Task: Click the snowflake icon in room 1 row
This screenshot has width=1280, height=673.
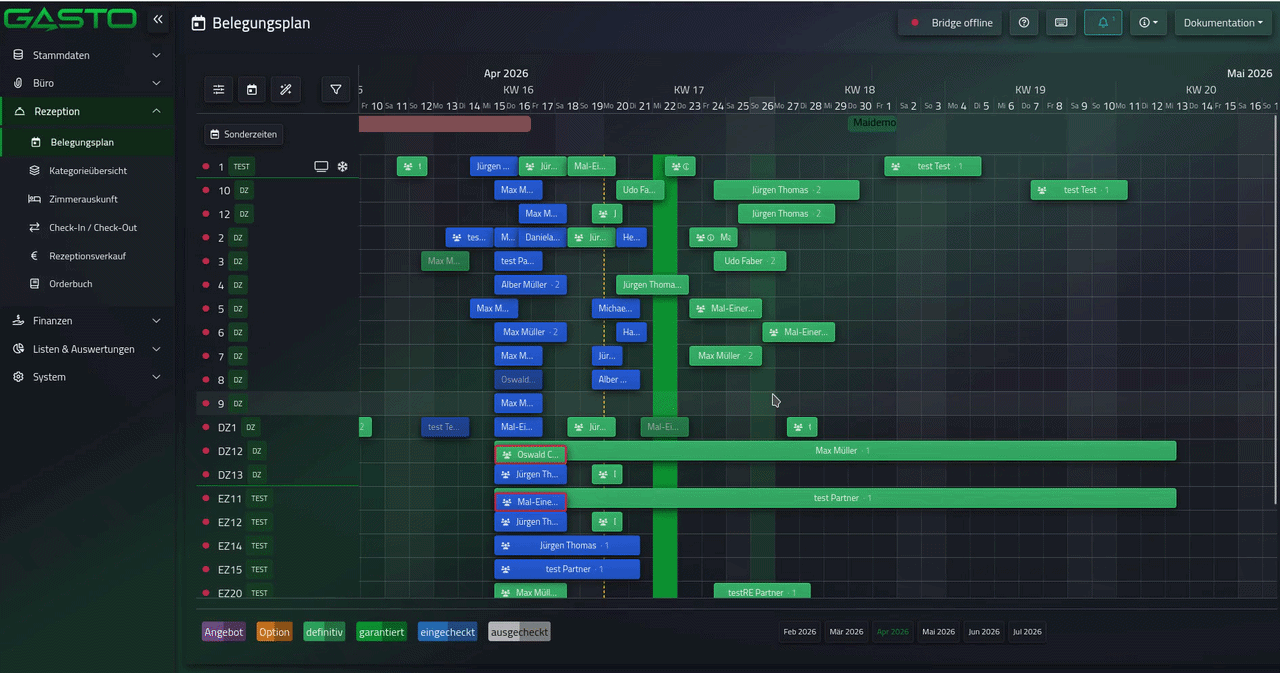Action: (x=342, y=166)
